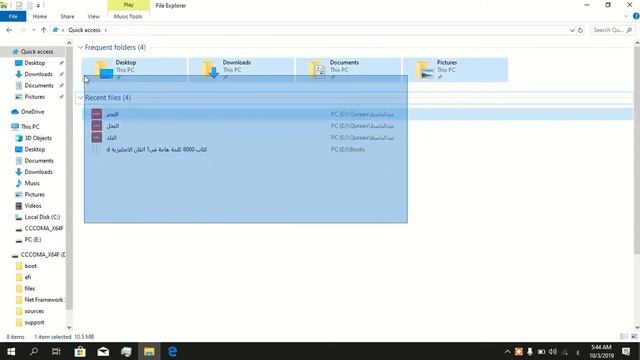
Task: Open the Documents frequent folder tile
Action: pyautogui.click(x=348, y=69)
